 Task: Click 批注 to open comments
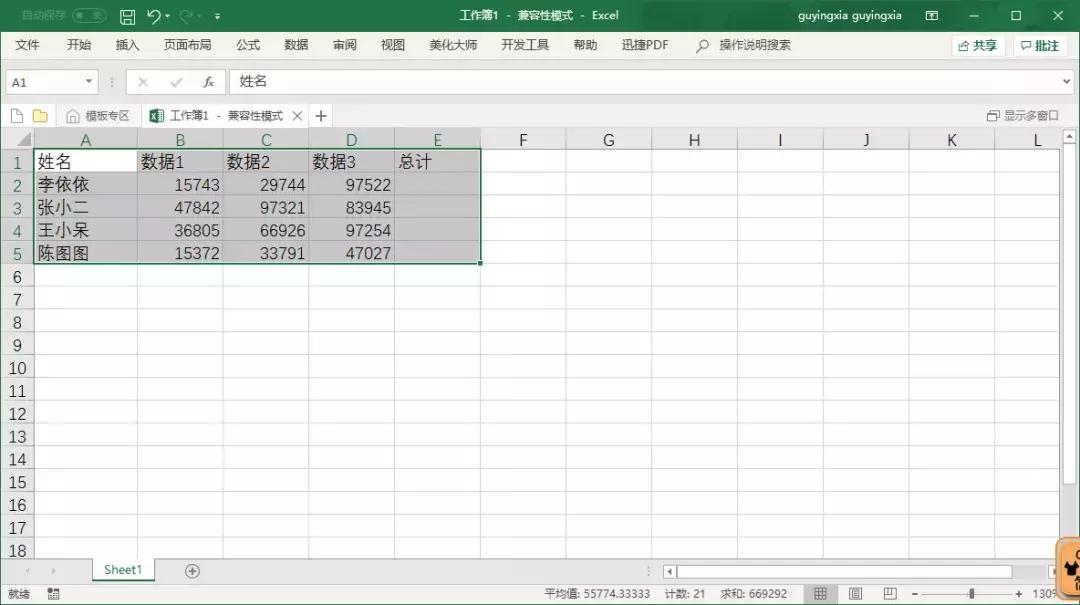click(x=1040, y=44)
